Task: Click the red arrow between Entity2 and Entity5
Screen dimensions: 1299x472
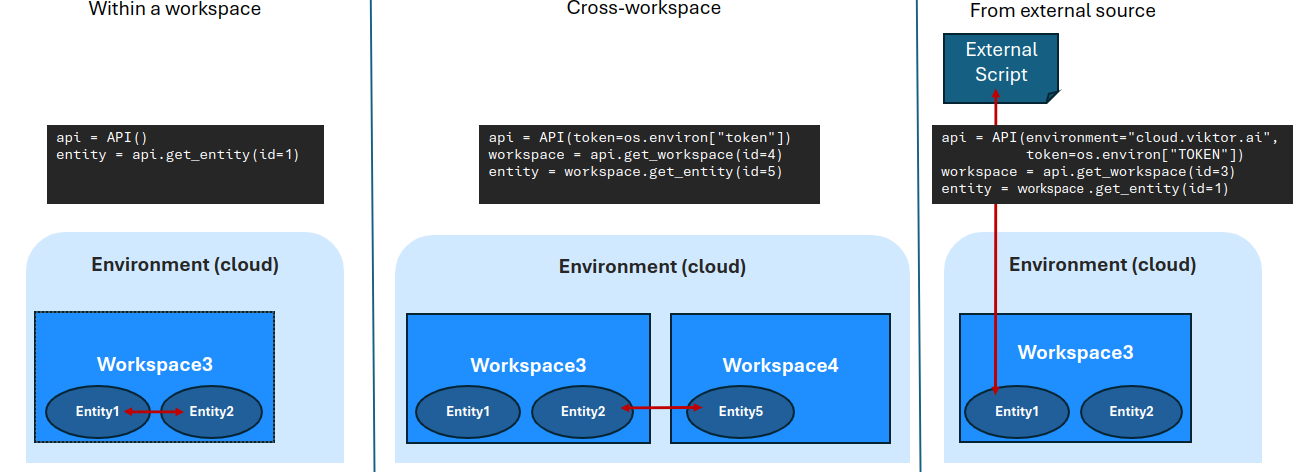Action: point(660,407)
